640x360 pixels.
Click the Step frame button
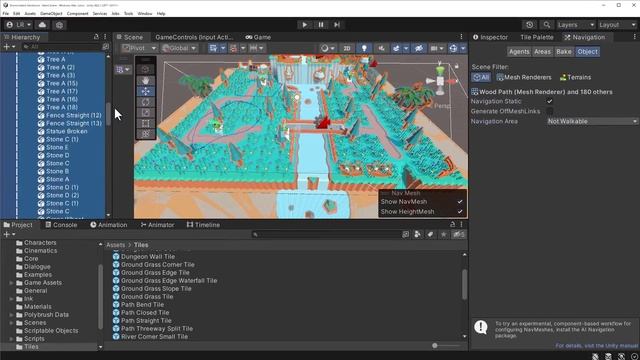coord(337,25)
